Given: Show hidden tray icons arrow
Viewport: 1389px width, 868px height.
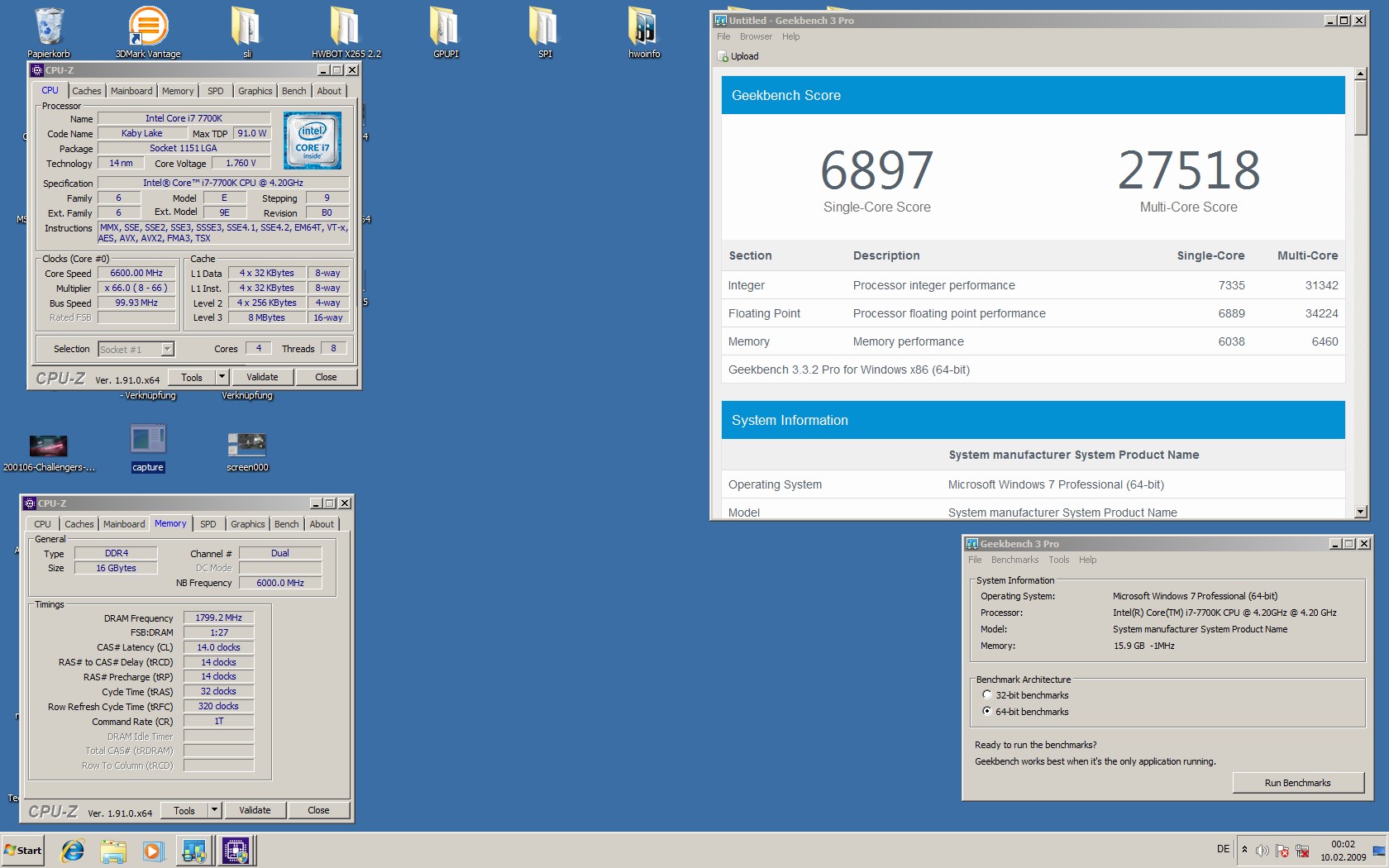Looking at the screenshot, I should (1244, 850).
